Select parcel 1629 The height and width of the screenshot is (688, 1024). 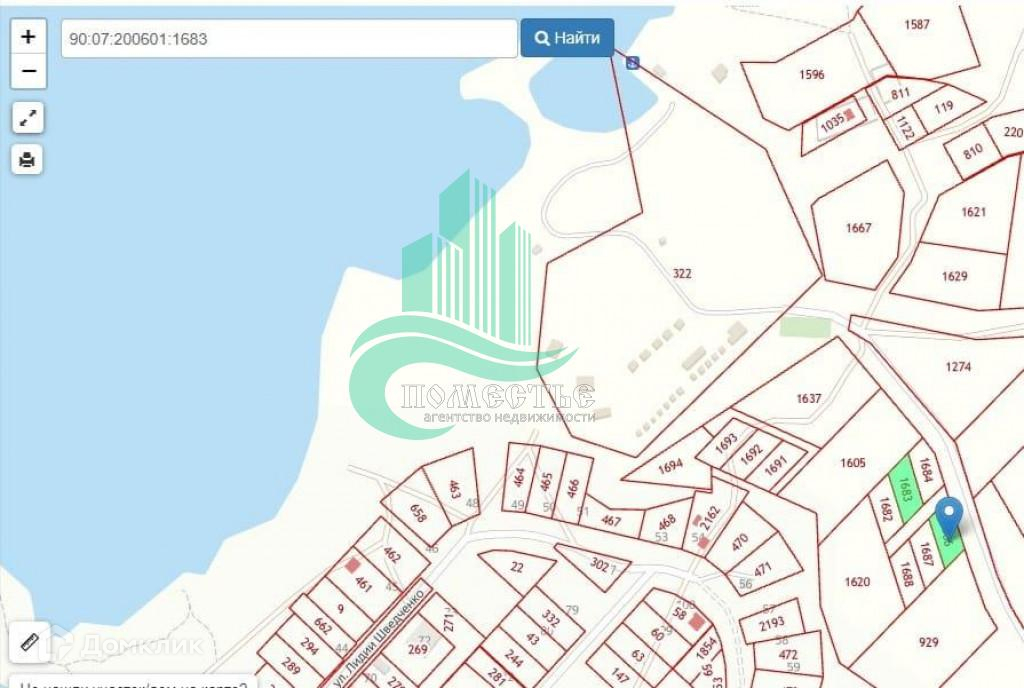954,276
